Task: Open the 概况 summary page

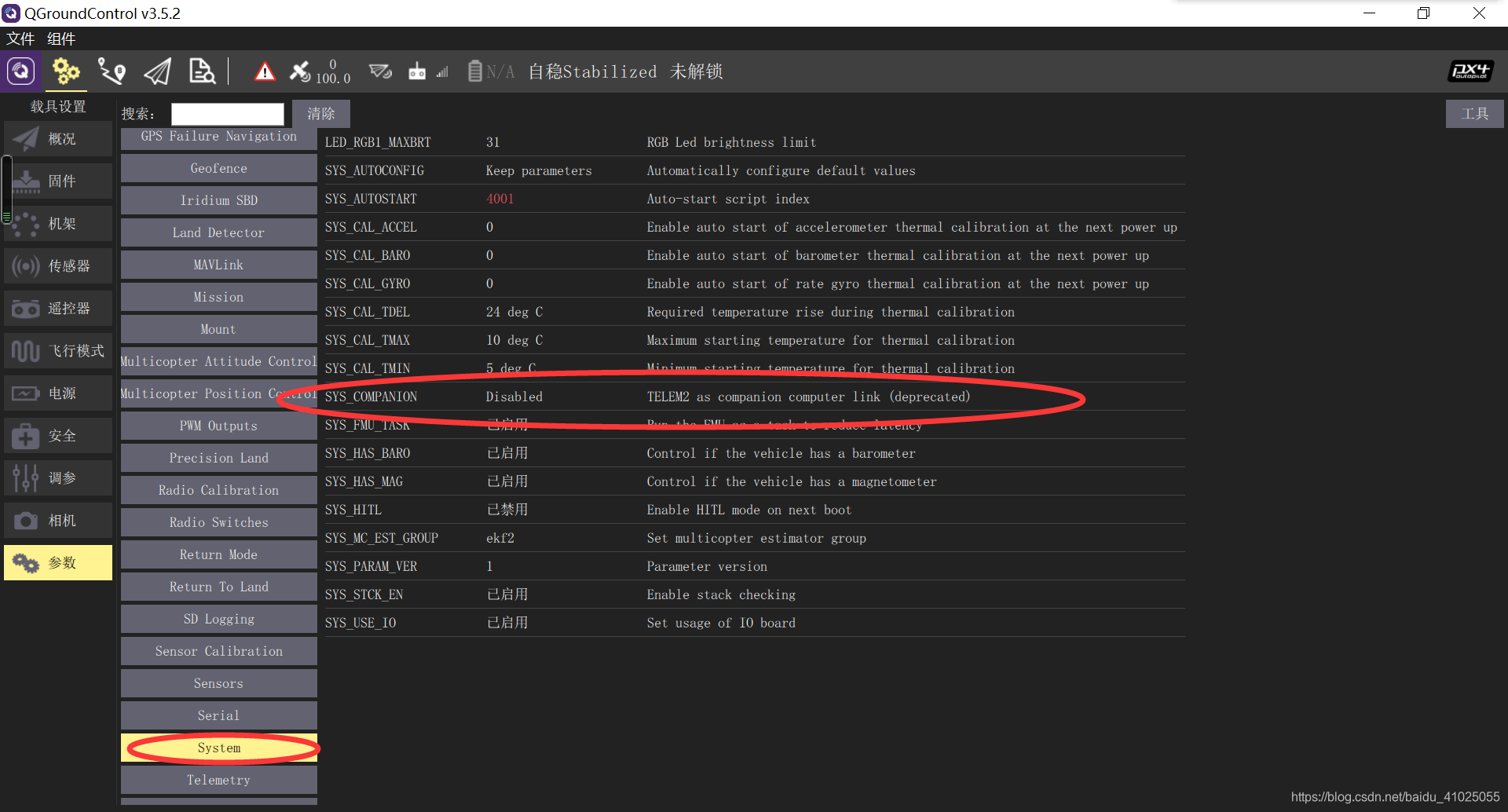Action: [x=58, y=139]
